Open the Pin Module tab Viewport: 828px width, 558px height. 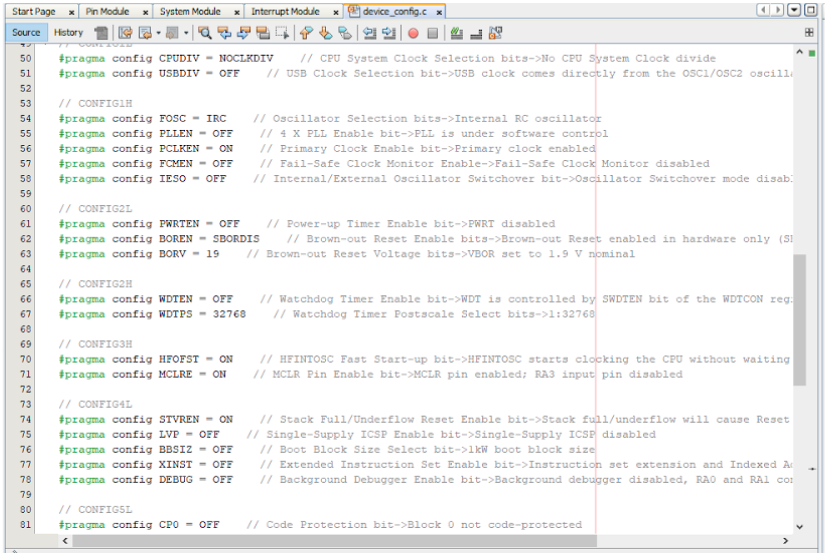[107, 11]
